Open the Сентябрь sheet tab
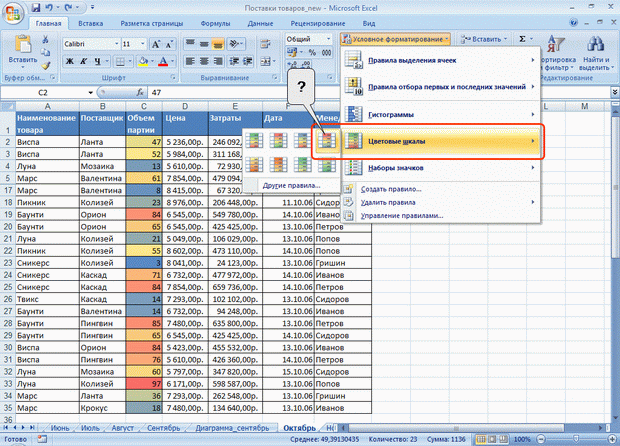The width and height of the screenshot is (620, 446). (x=163, y=428)
